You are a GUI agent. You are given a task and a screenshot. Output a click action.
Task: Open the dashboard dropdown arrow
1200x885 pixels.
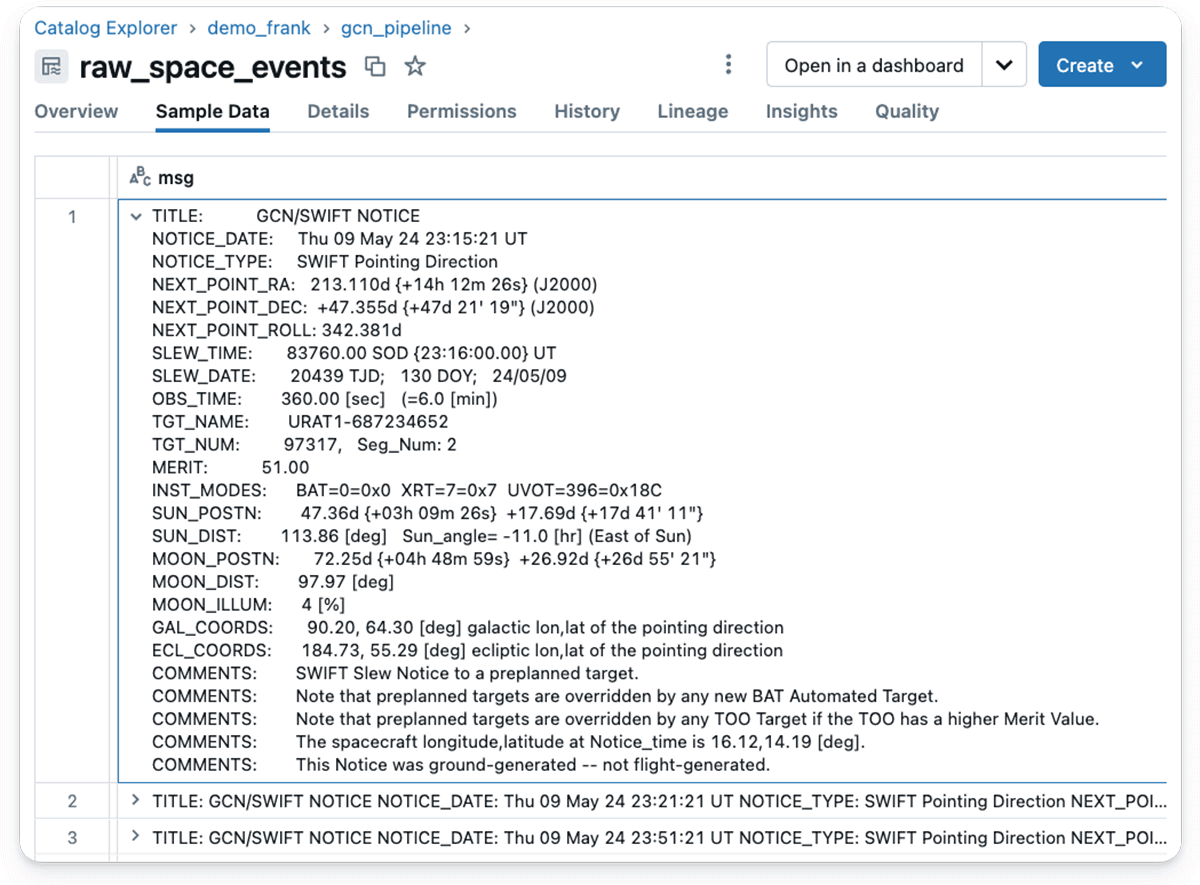coord(1004,66)
